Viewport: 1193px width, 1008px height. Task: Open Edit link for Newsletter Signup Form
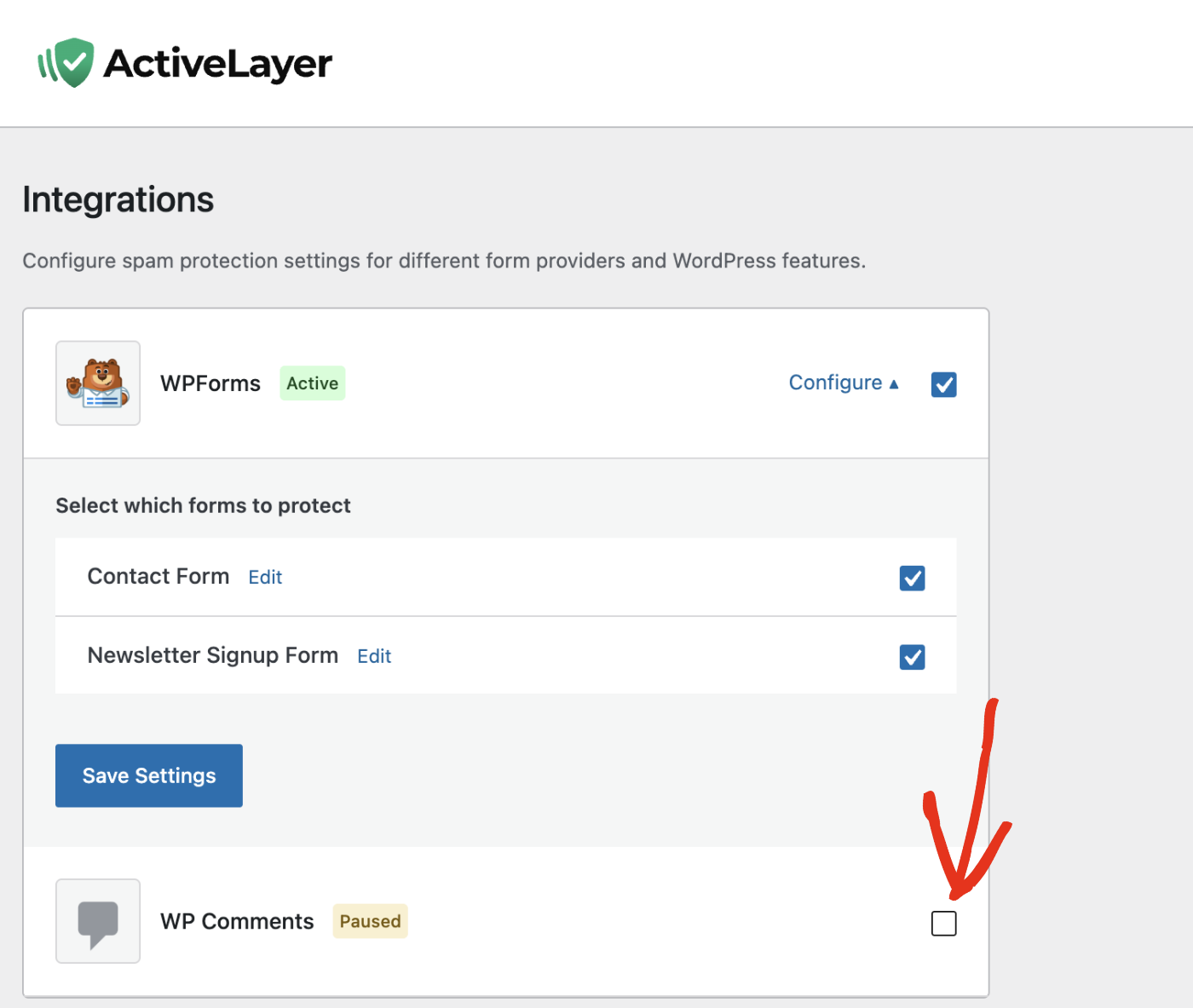point(374,656)
